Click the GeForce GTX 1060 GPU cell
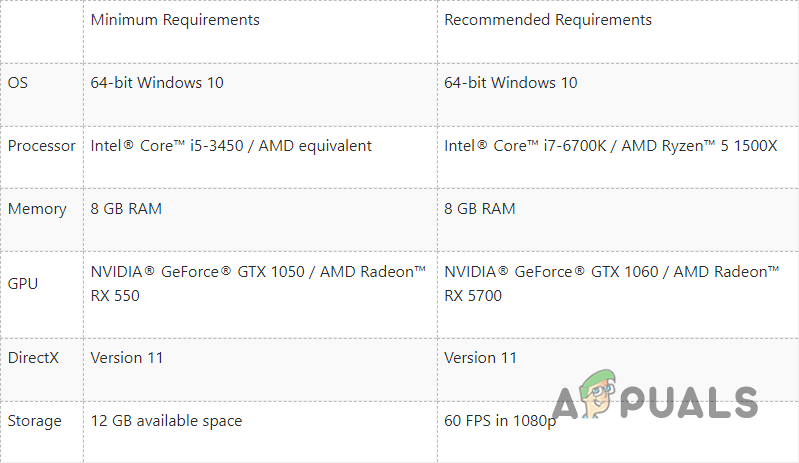The width and height of the screenshot is (799, 463). click(x=612, y=283)
